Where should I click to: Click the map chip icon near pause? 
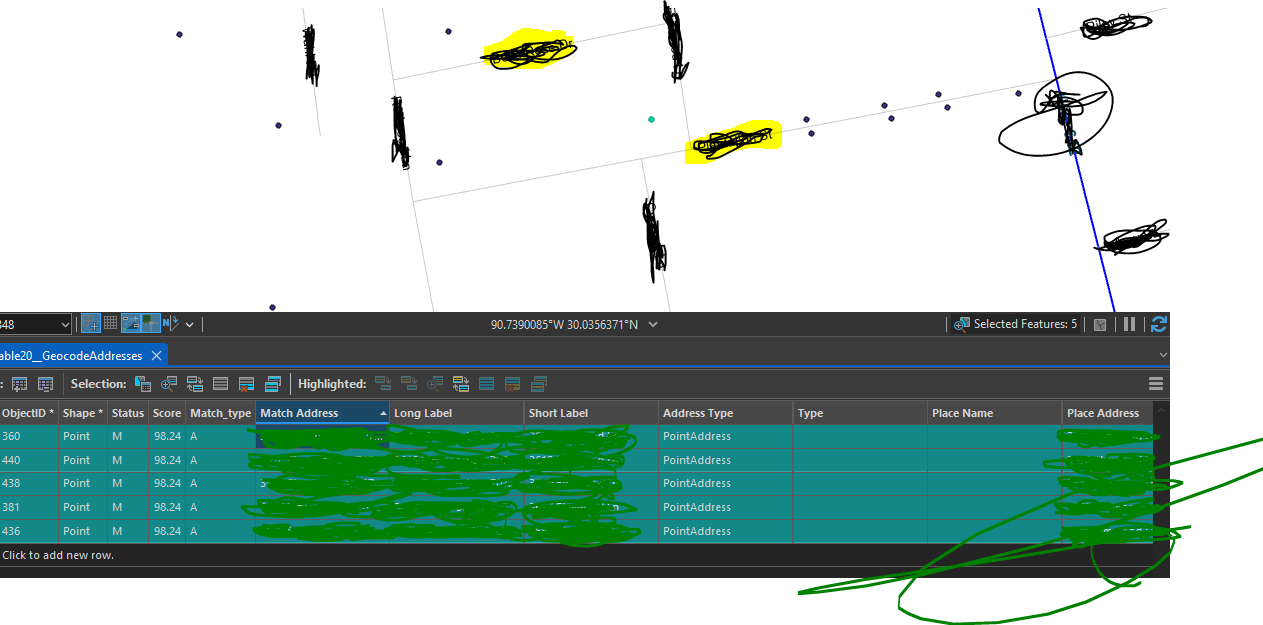1100,324
